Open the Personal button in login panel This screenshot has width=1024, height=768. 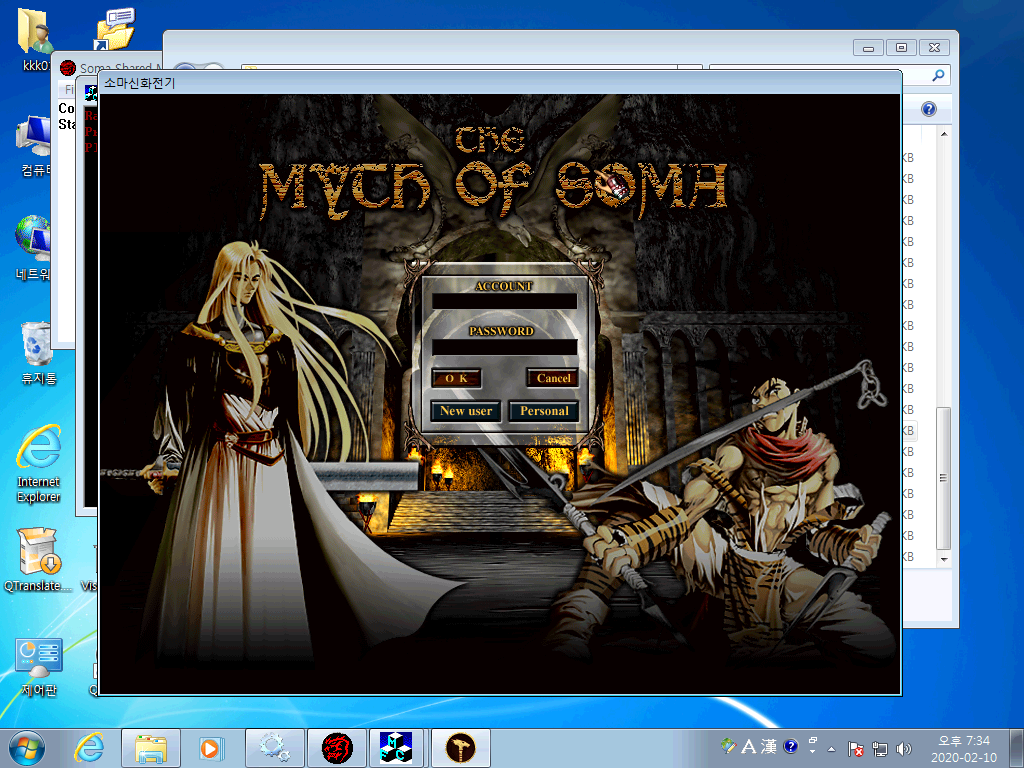pos(544,411)
